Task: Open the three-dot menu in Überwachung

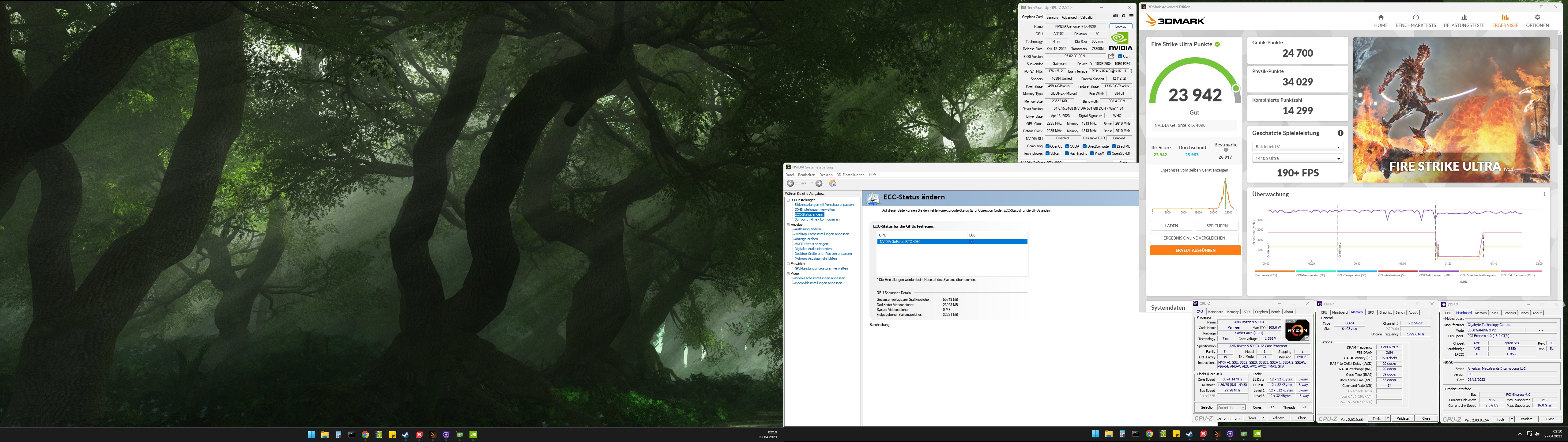Action: coord(1543,194)
